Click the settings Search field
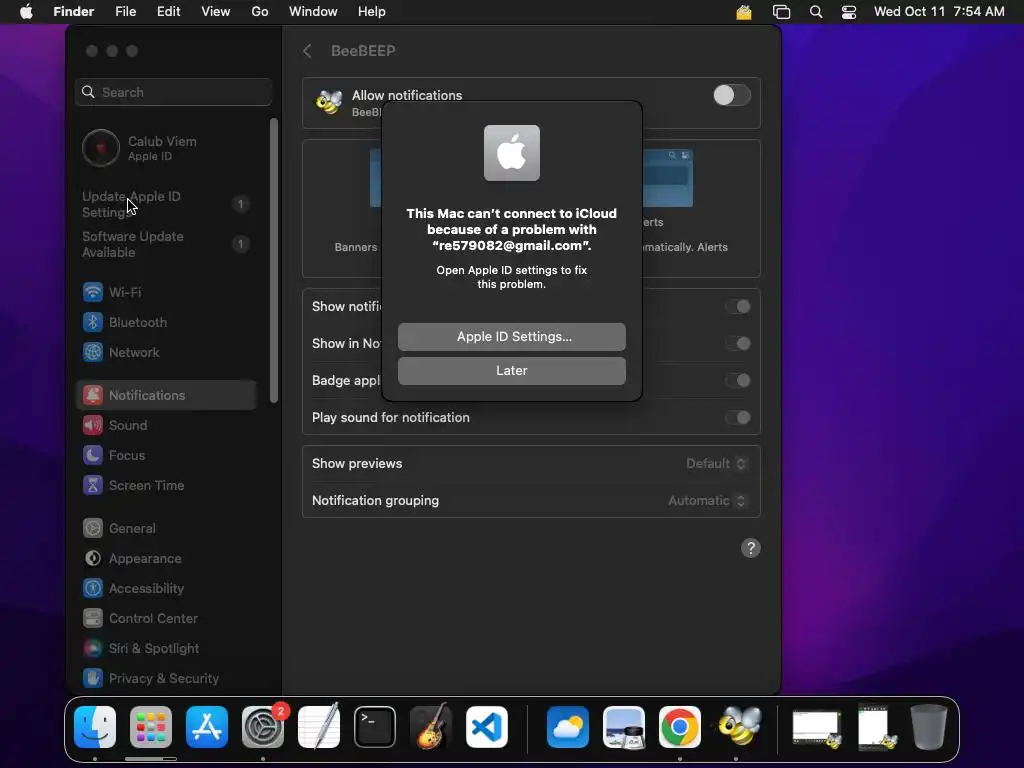This screenshot has width=1024, height=768. click(174, 92)
